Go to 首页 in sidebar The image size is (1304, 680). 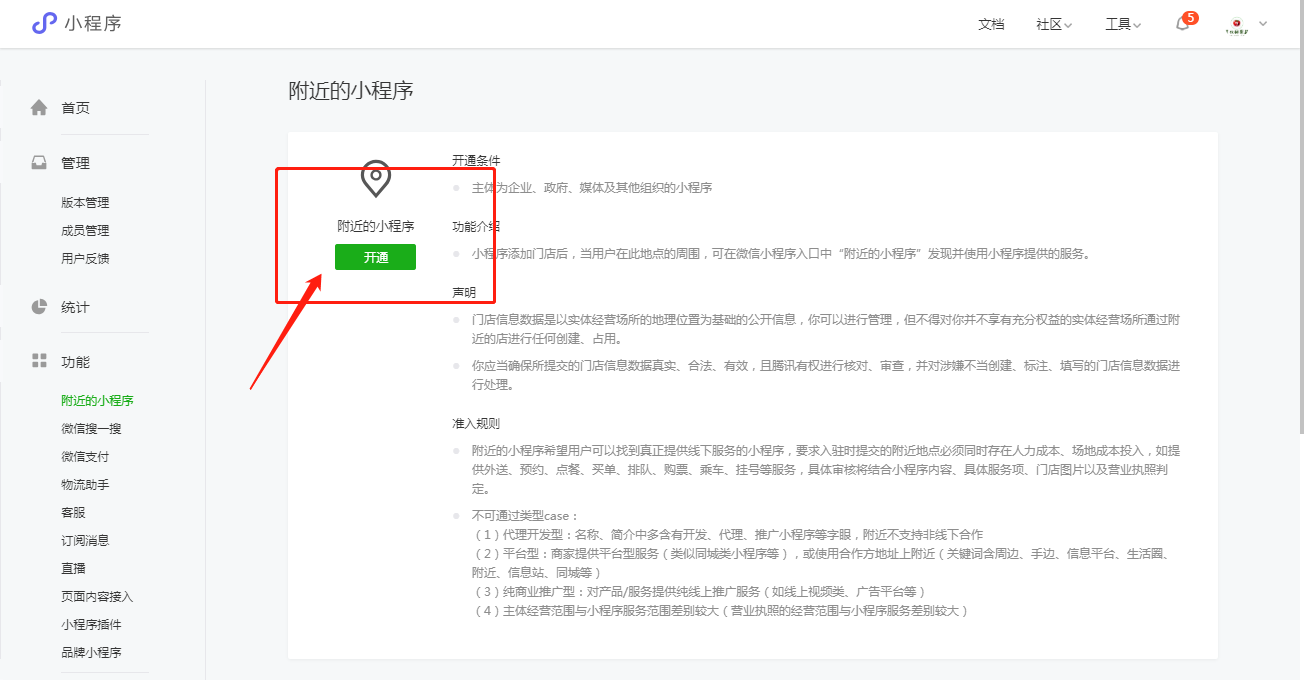click(75, 108)
